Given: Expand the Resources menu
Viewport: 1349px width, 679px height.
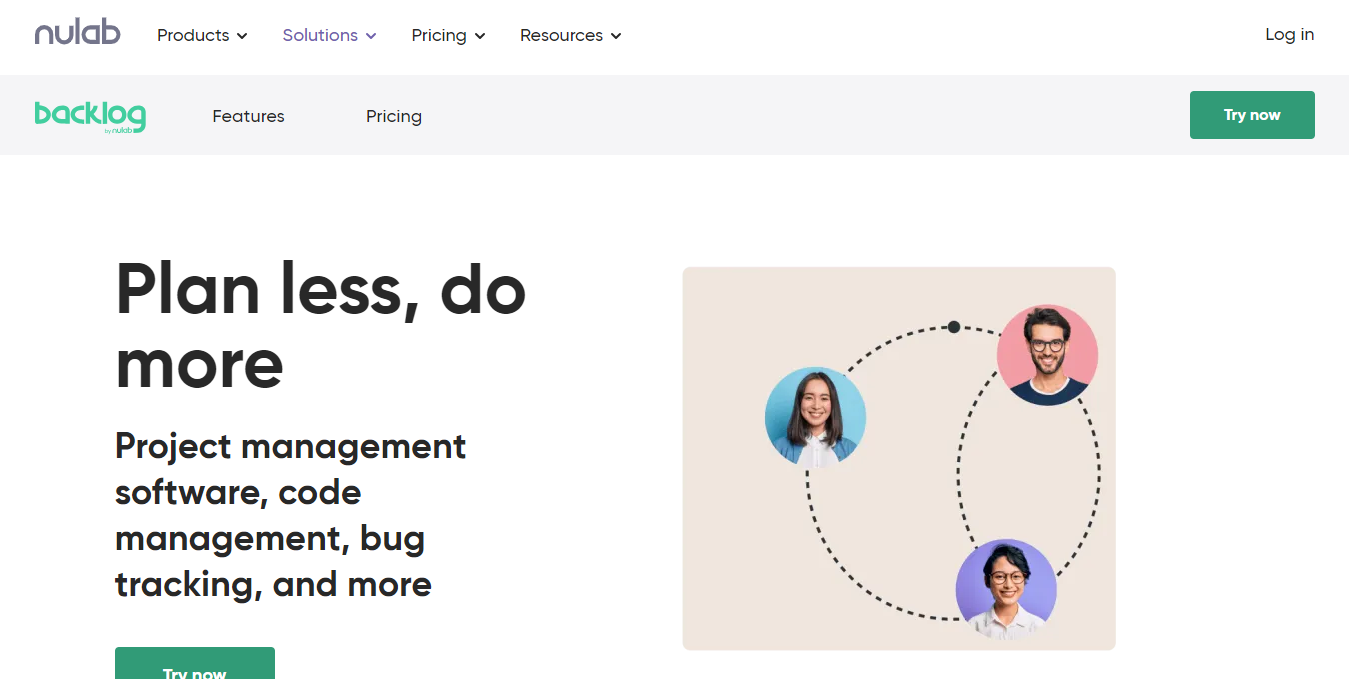Looking at the screenshot, I should [570, 35].
